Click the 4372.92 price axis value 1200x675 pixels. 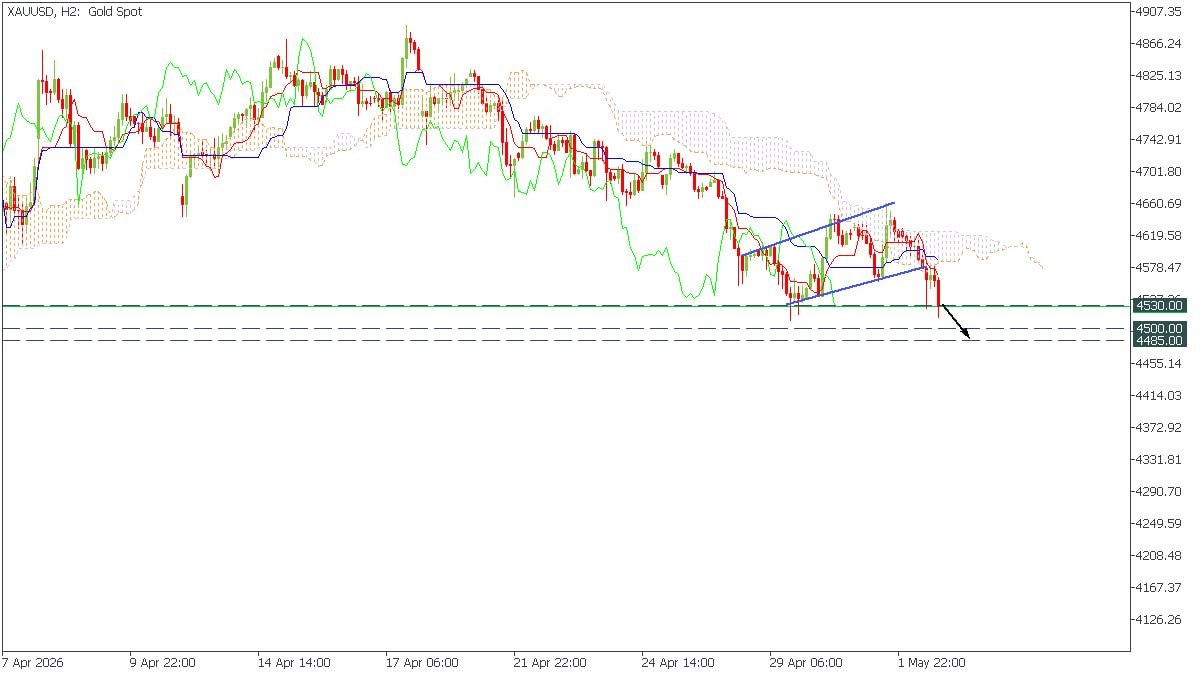click(1160, 428)
